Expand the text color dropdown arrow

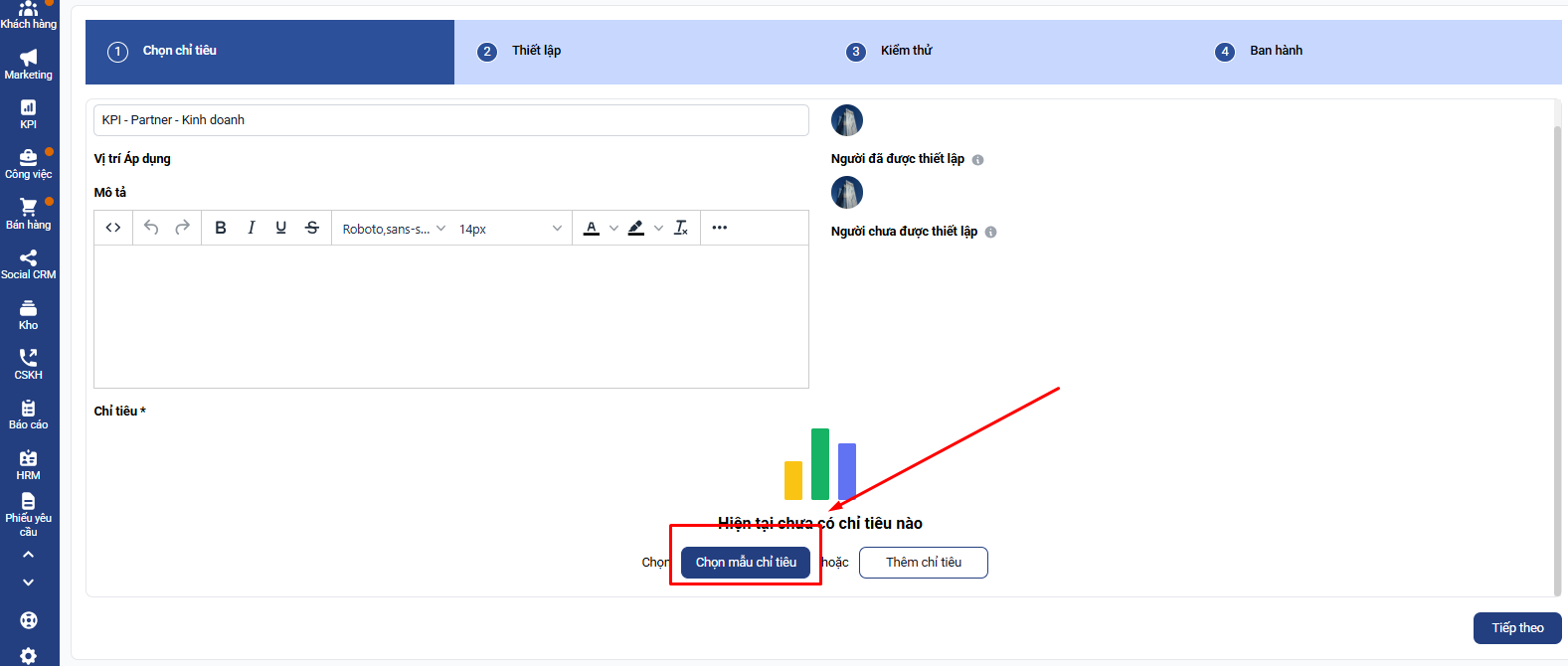click(x=613, y=229)
